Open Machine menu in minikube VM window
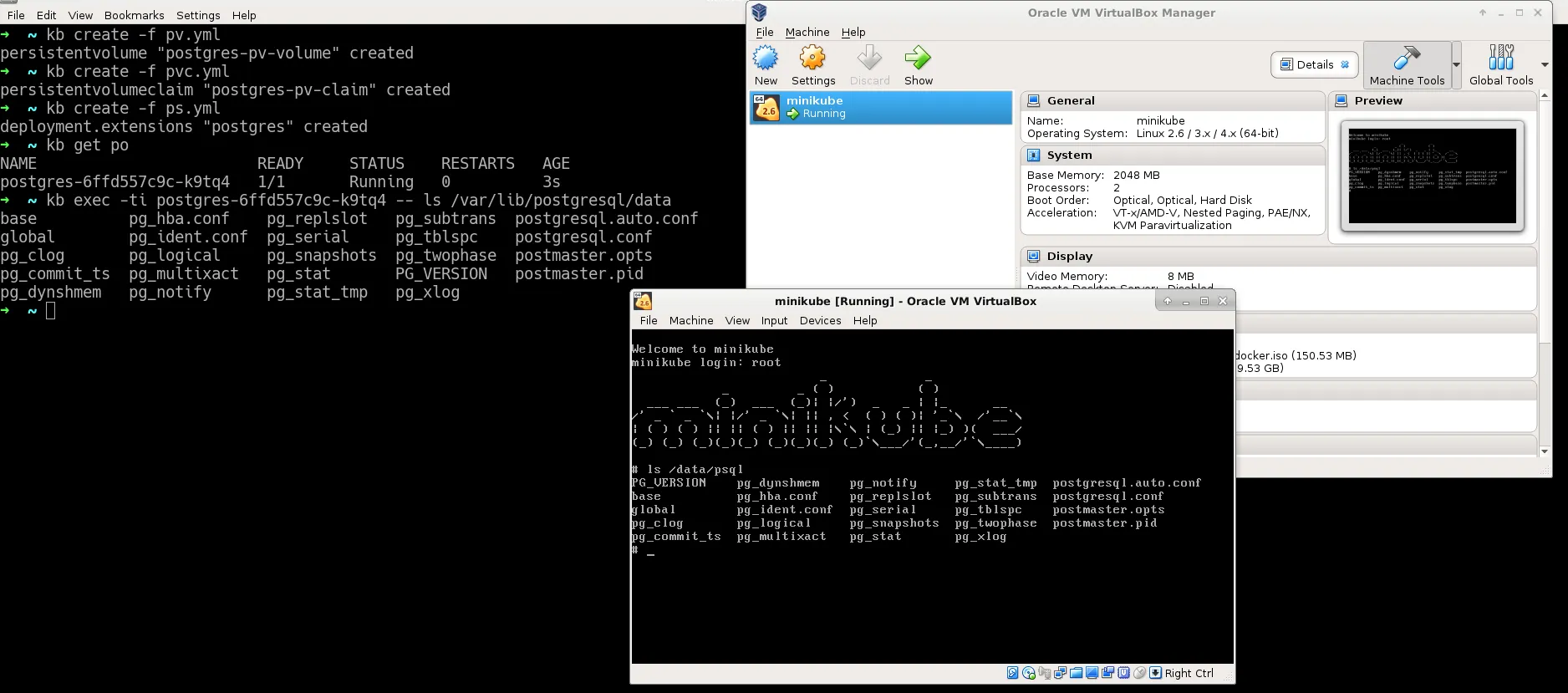The height and width of the screenshot is (693, 1568). click(x=691, y=320)
